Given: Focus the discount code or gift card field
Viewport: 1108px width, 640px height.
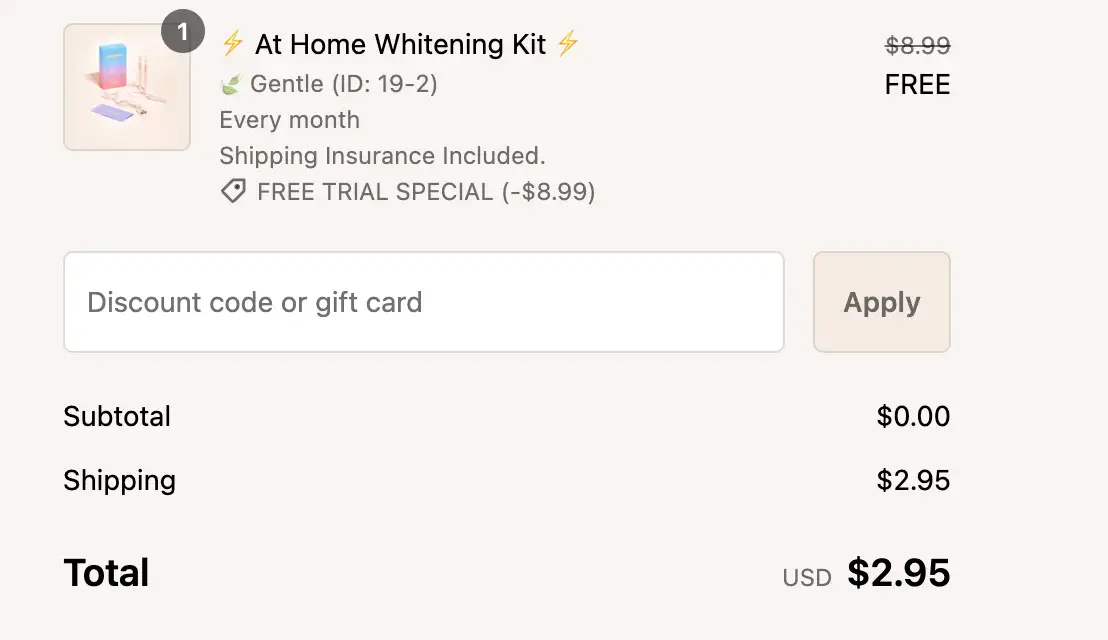Looking at the screenshot, I should 424,302.
